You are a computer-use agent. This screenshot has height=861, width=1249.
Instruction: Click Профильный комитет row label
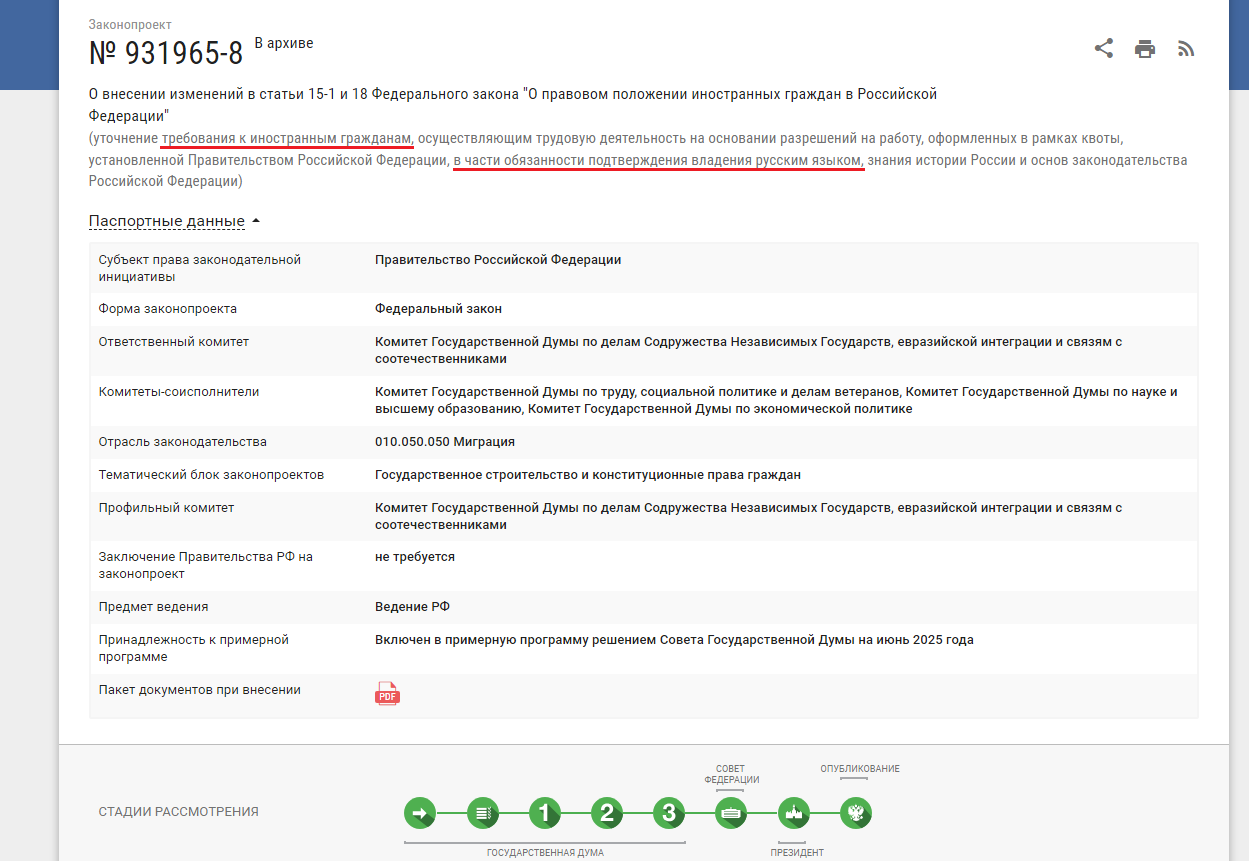click(x=166, y=508)
